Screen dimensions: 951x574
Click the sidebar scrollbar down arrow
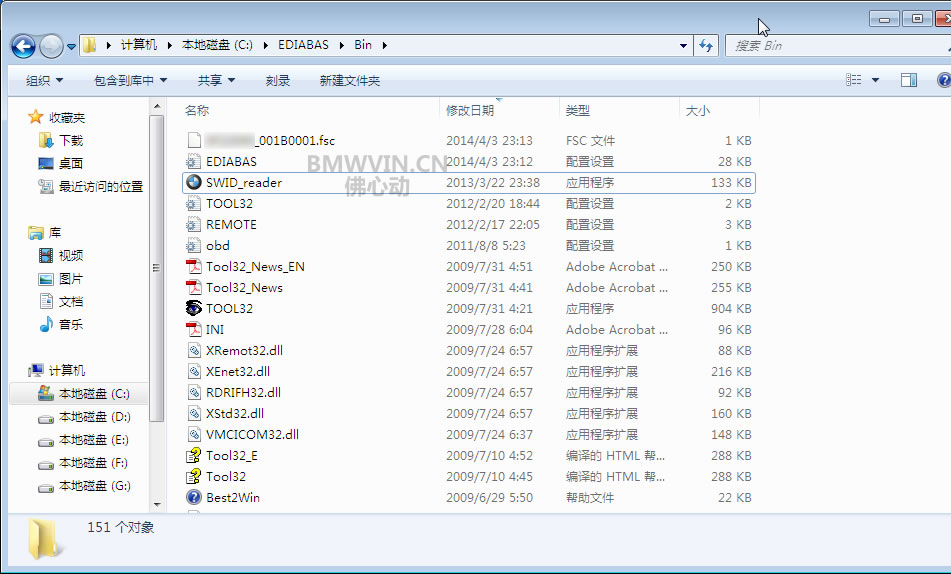click(157, 505)
